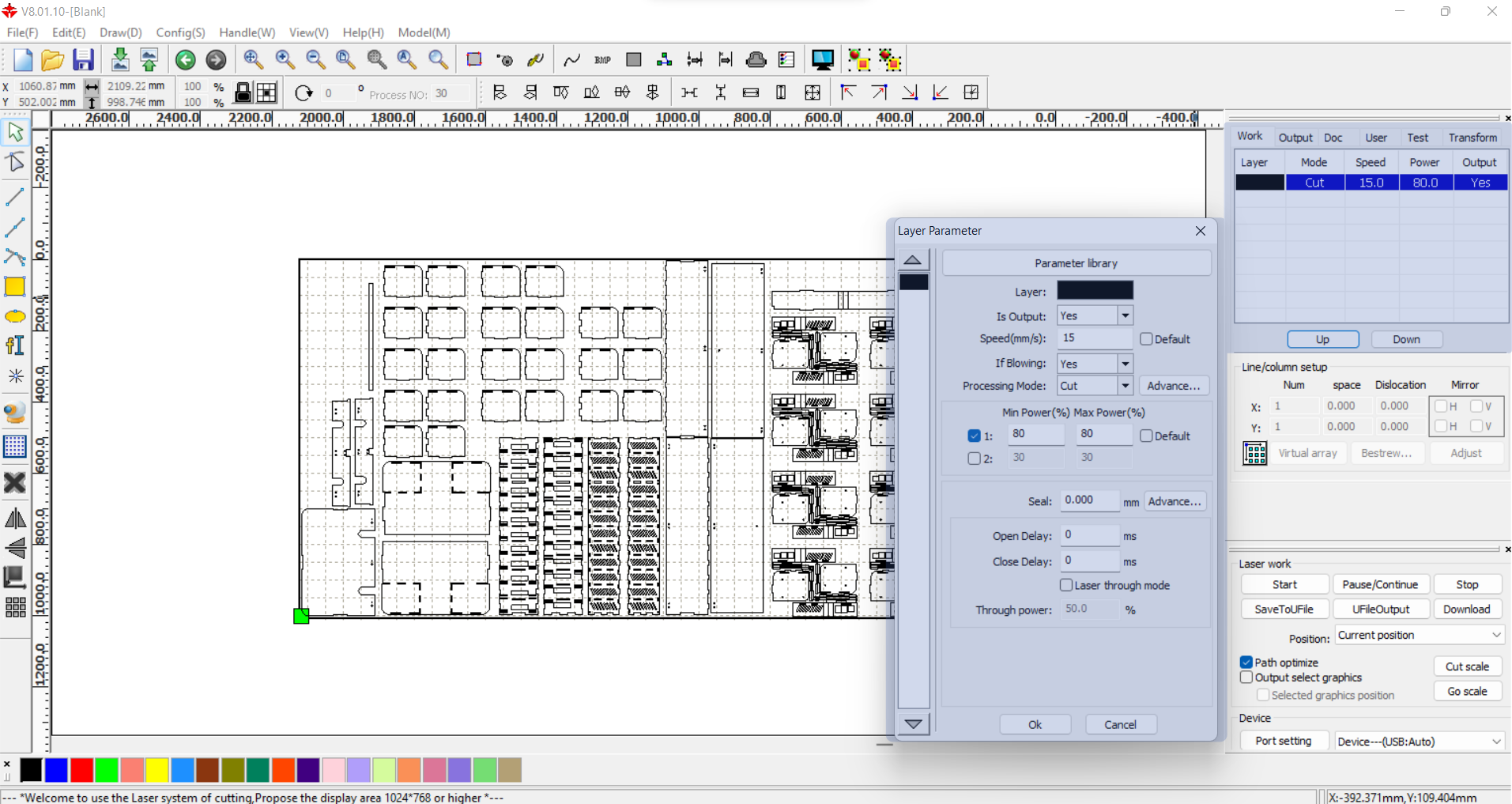Open a file with the folder icon
Viewport: 1512px width, 804px height.
[52, 60]
